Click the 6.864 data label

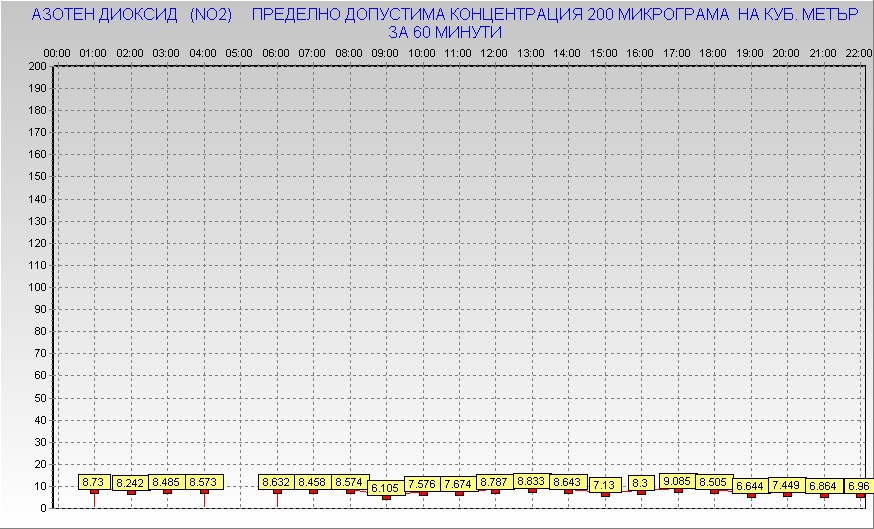click(x=824, y=486)
